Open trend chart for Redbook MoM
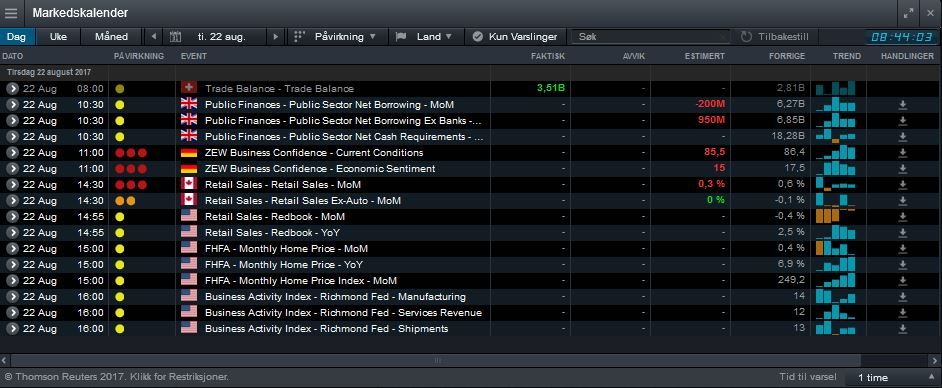The height and width of the screenshot is (388, 942). pos(836,216)
